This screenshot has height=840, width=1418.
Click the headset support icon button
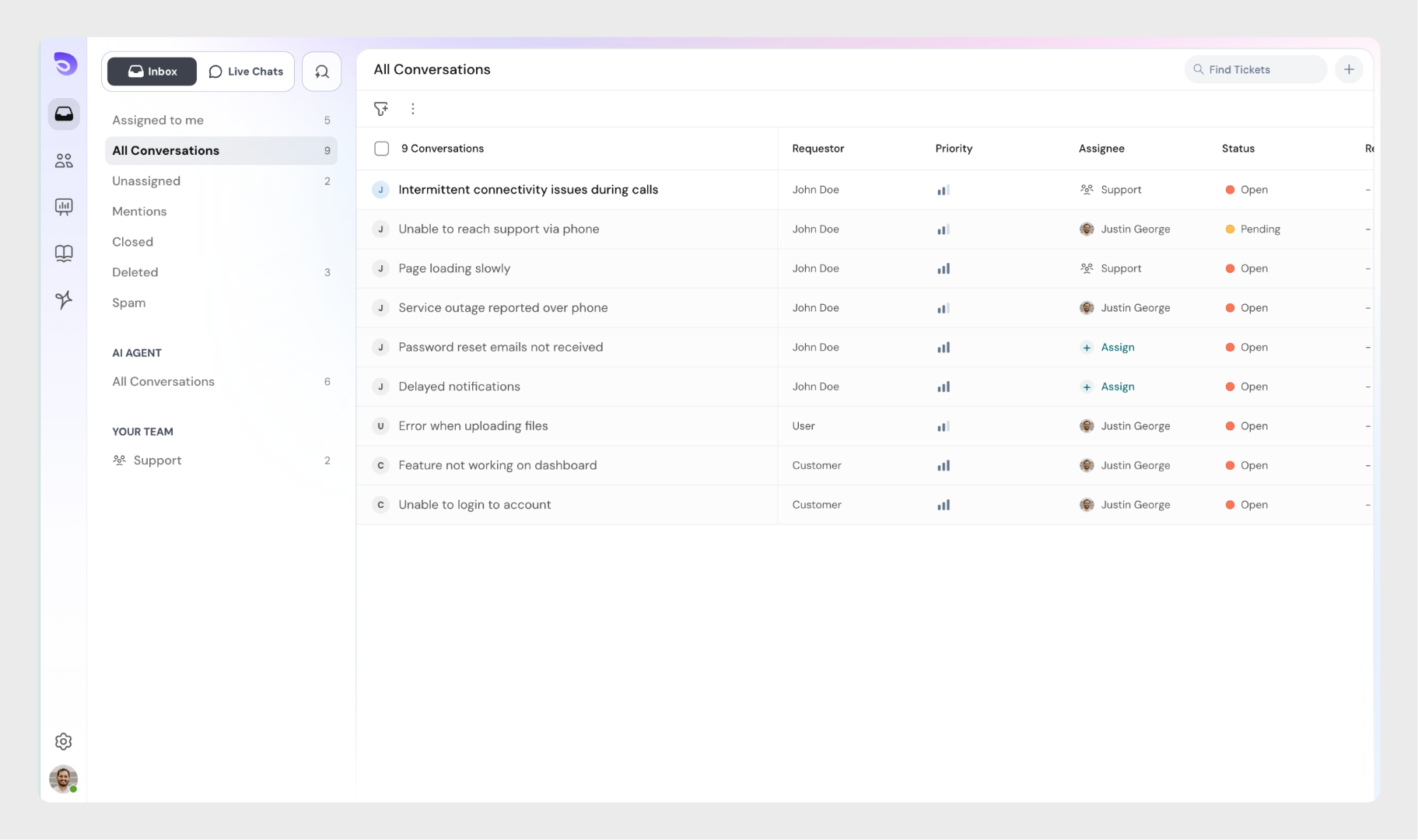click(321, 72)
